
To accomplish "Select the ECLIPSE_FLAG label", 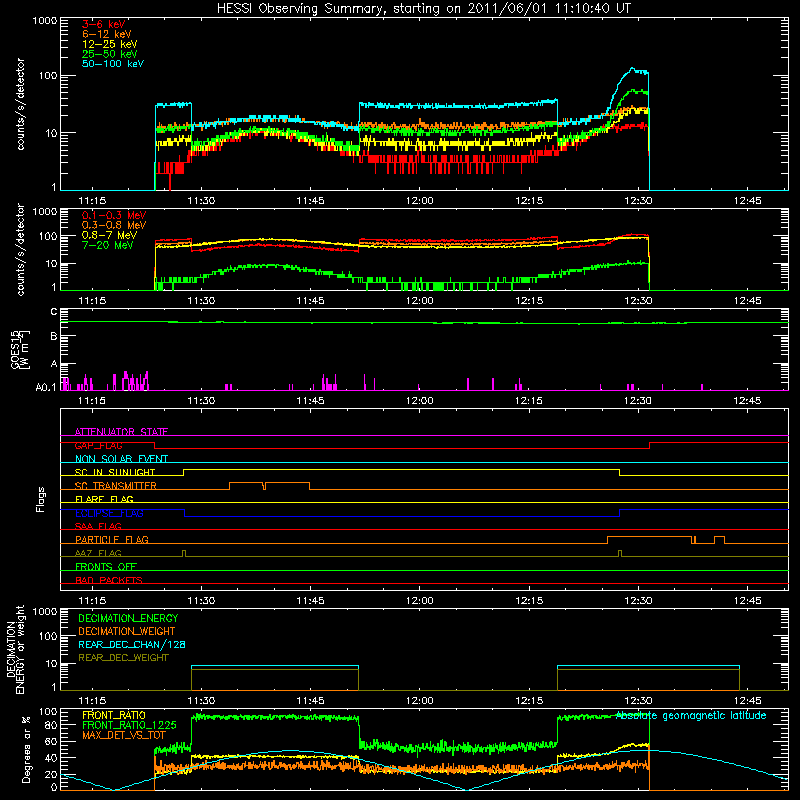I will point(109,513).
